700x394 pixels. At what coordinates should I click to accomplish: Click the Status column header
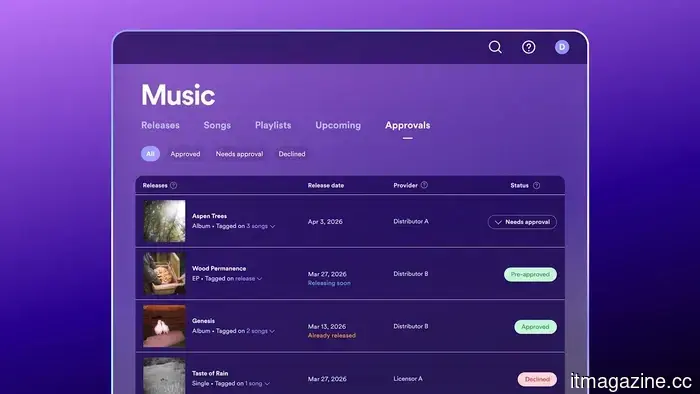coord(520,185)
